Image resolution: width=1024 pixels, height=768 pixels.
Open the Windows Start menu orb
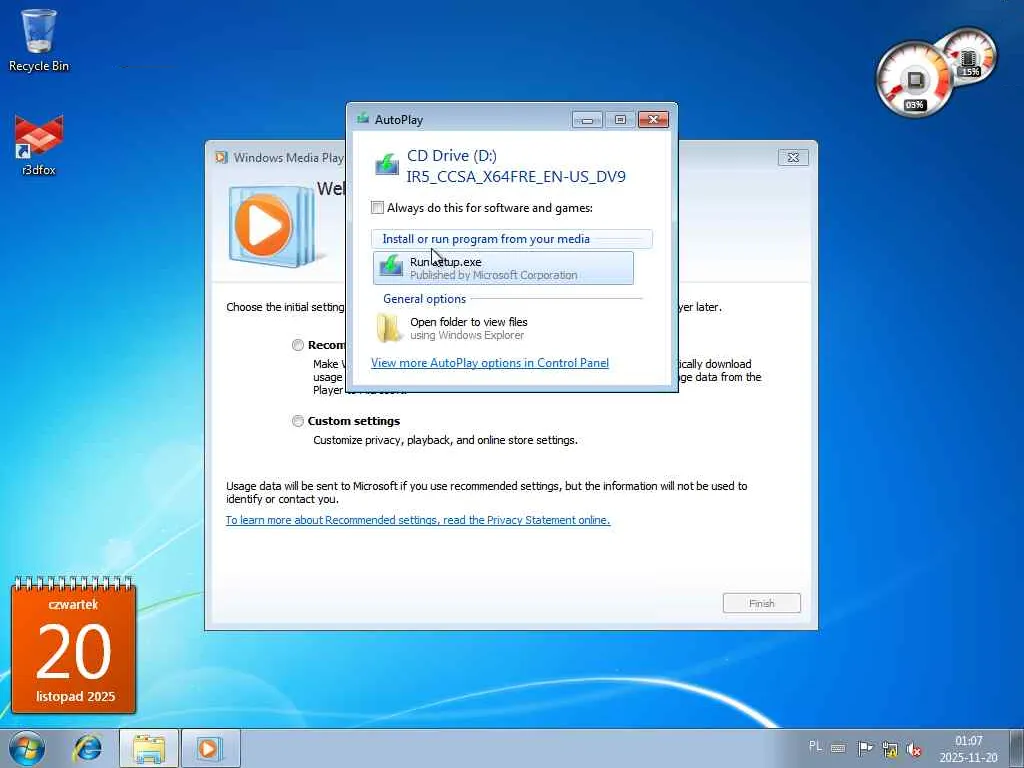pyautogui.click(x=27, y=748)
